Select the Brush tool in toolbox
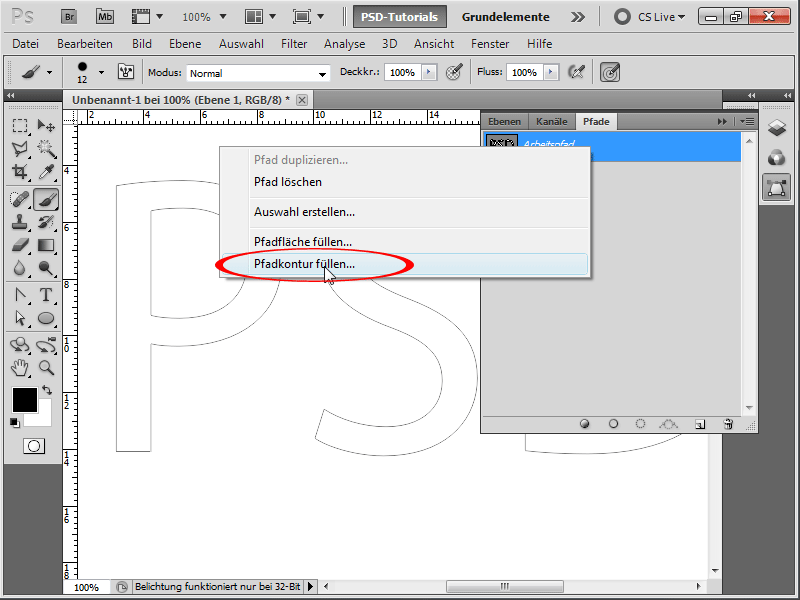Viewport: 800px width, 600px height. pos(46,199)
